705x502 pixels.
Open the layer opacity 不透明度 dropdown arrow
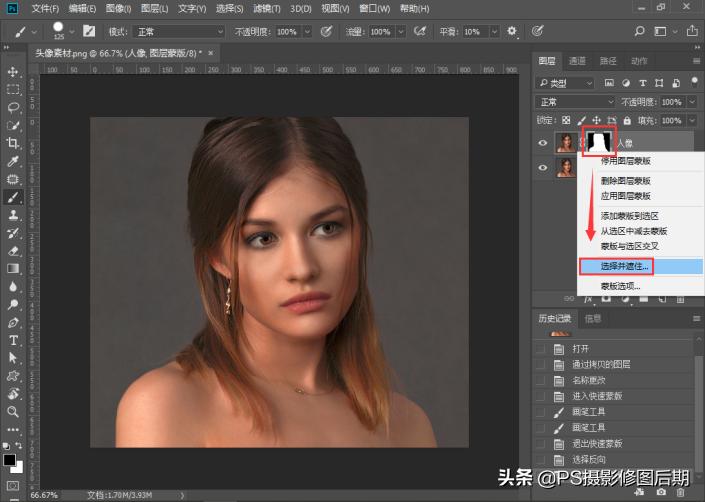[x=693, y=102]
